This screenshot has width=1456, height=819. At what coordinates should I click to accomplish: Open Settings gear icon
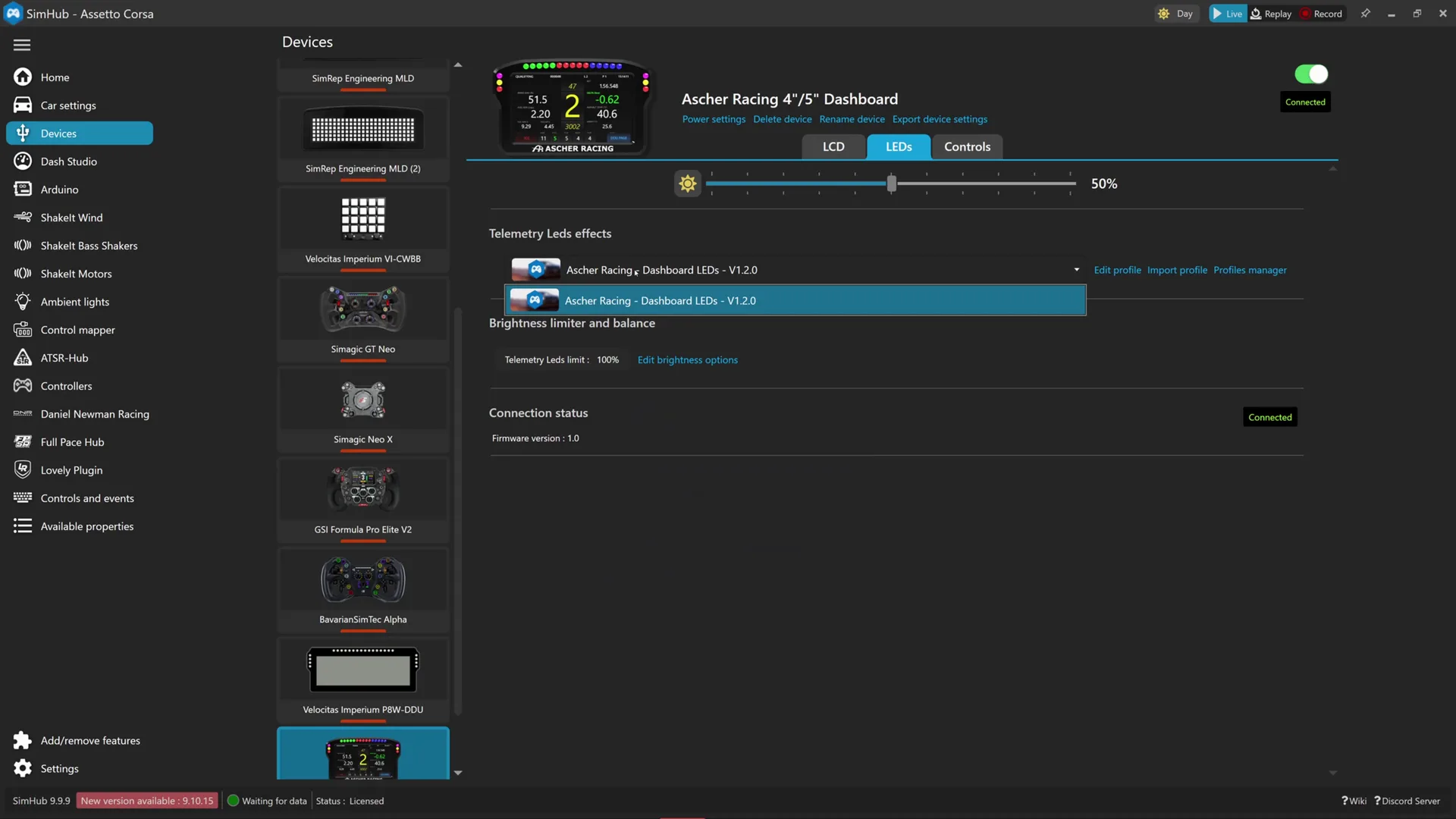(x=23, y=769)
